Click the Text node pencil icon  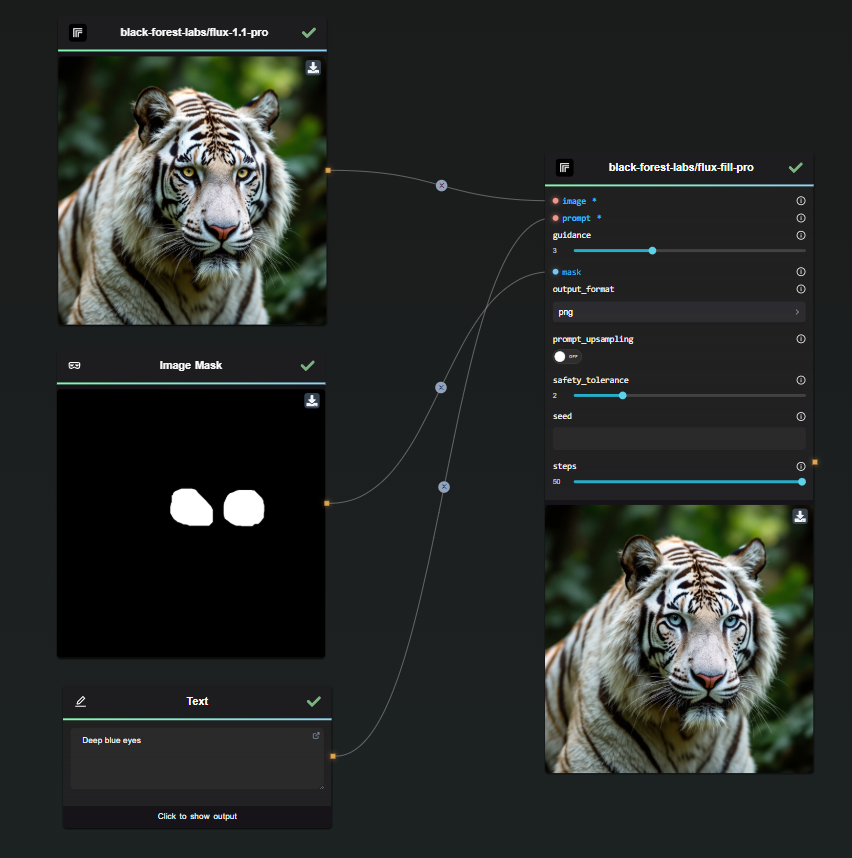pyautogui.click(x=80, y=701)
